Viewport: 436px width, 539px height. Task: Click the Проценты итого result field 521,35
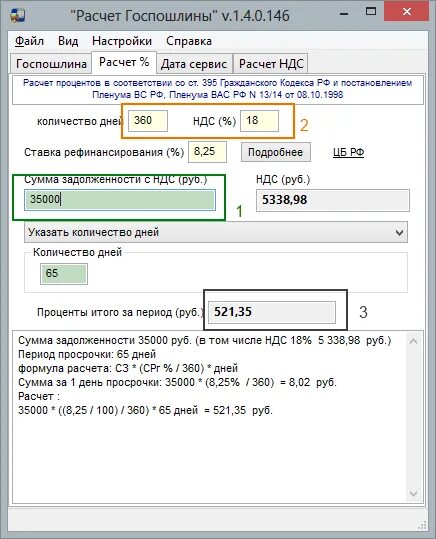tap(272, 312)
